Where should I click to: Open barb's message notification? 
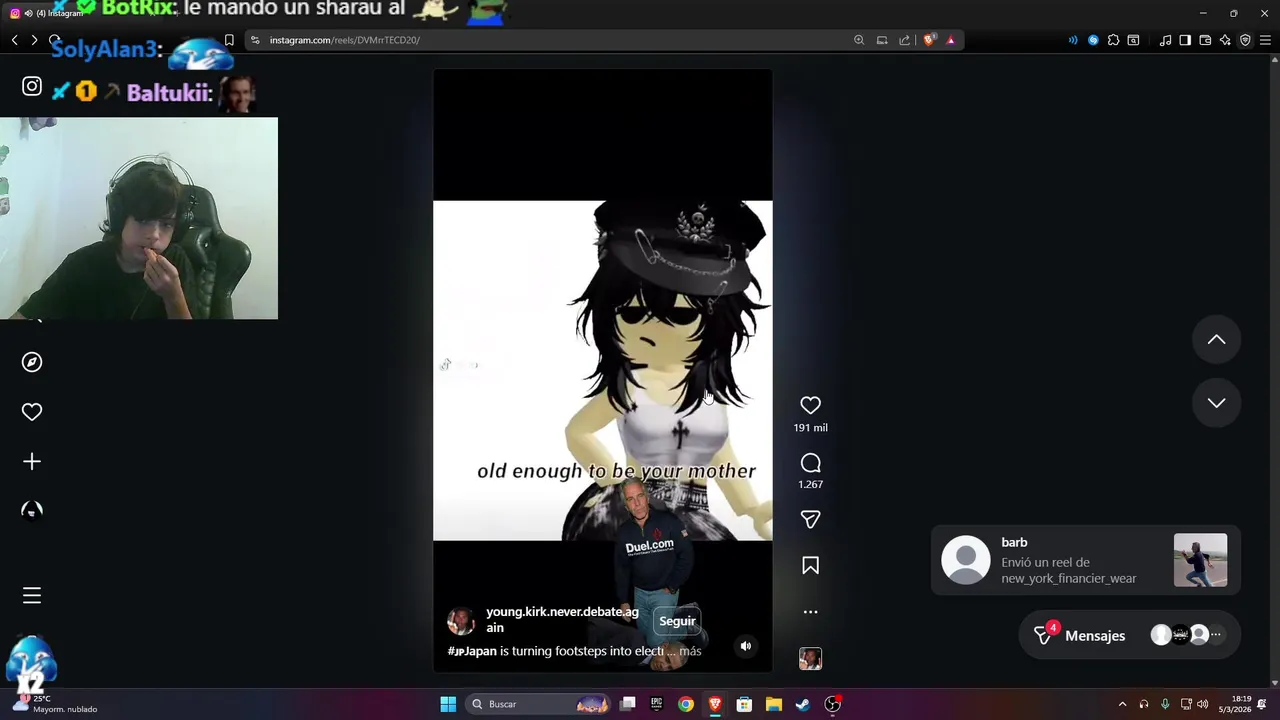1086,560
